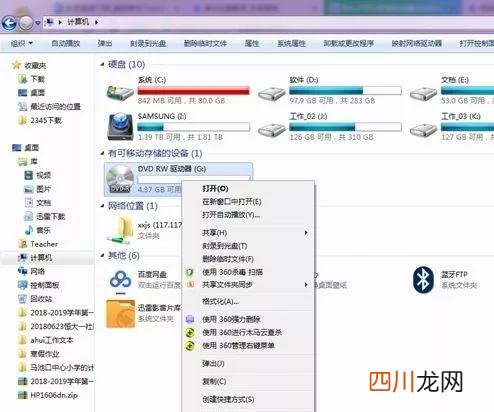Click 属性 in the toolbar
The image size is (494, 412).
[x=252, y=43]
